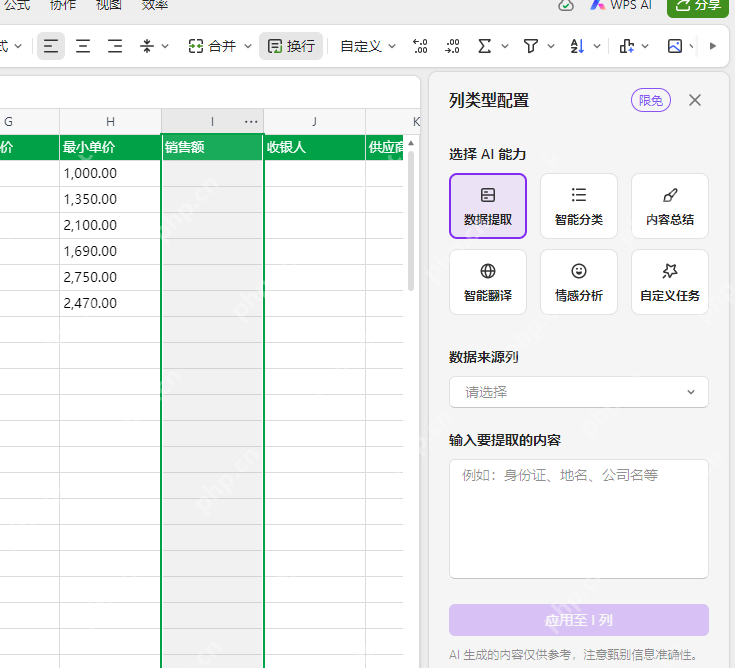Expand the insert rows/columns arrow
This screenshot has height=668, width=735.
645,46
